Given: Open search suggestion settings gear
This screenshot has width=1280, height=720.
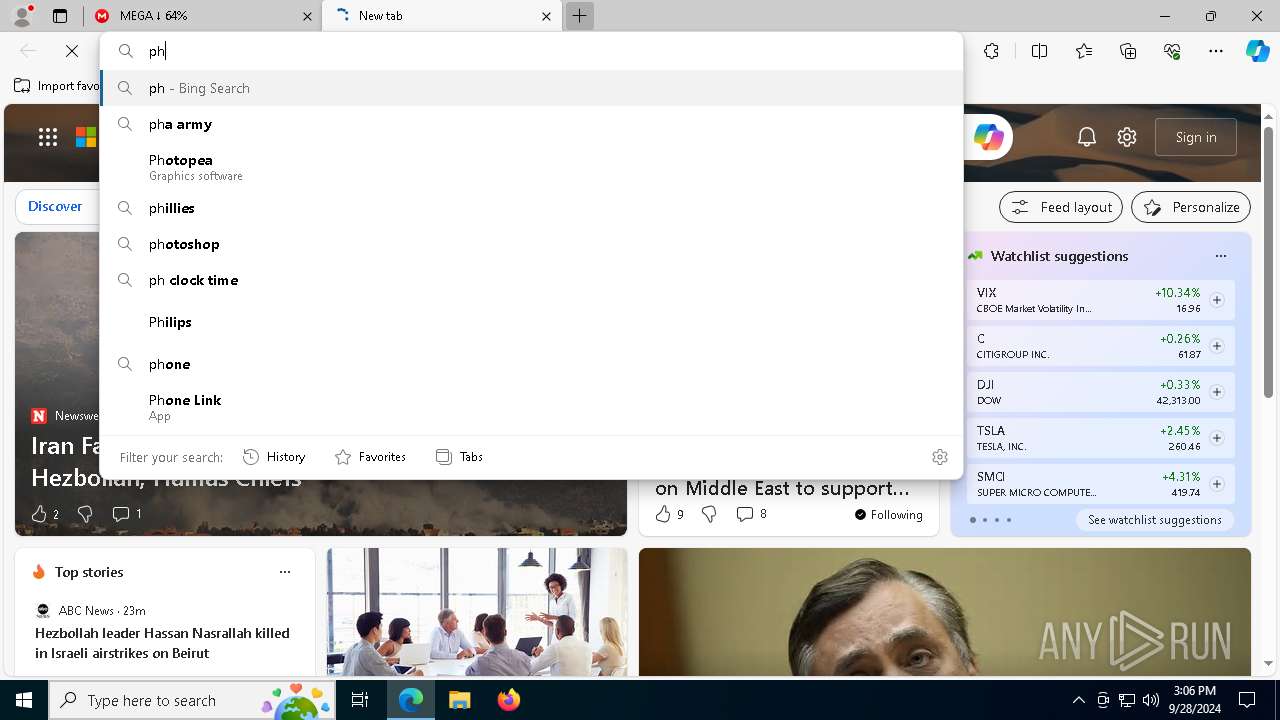Looking at the screenshot, I should click(x=939, y=457).
